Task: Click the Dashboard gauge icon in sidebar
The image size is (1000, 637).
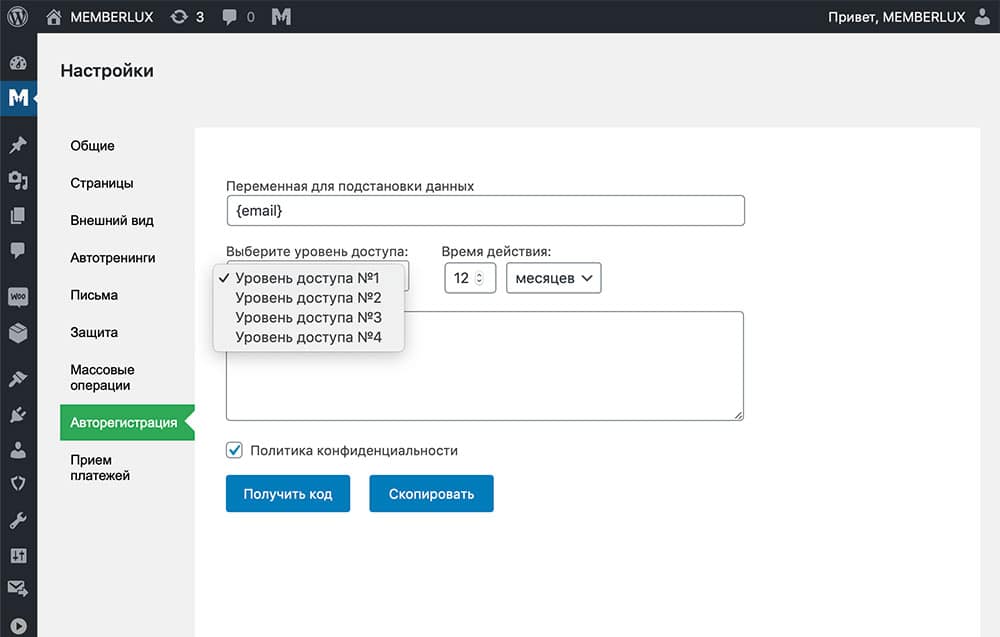Action: tap(18, 63)
